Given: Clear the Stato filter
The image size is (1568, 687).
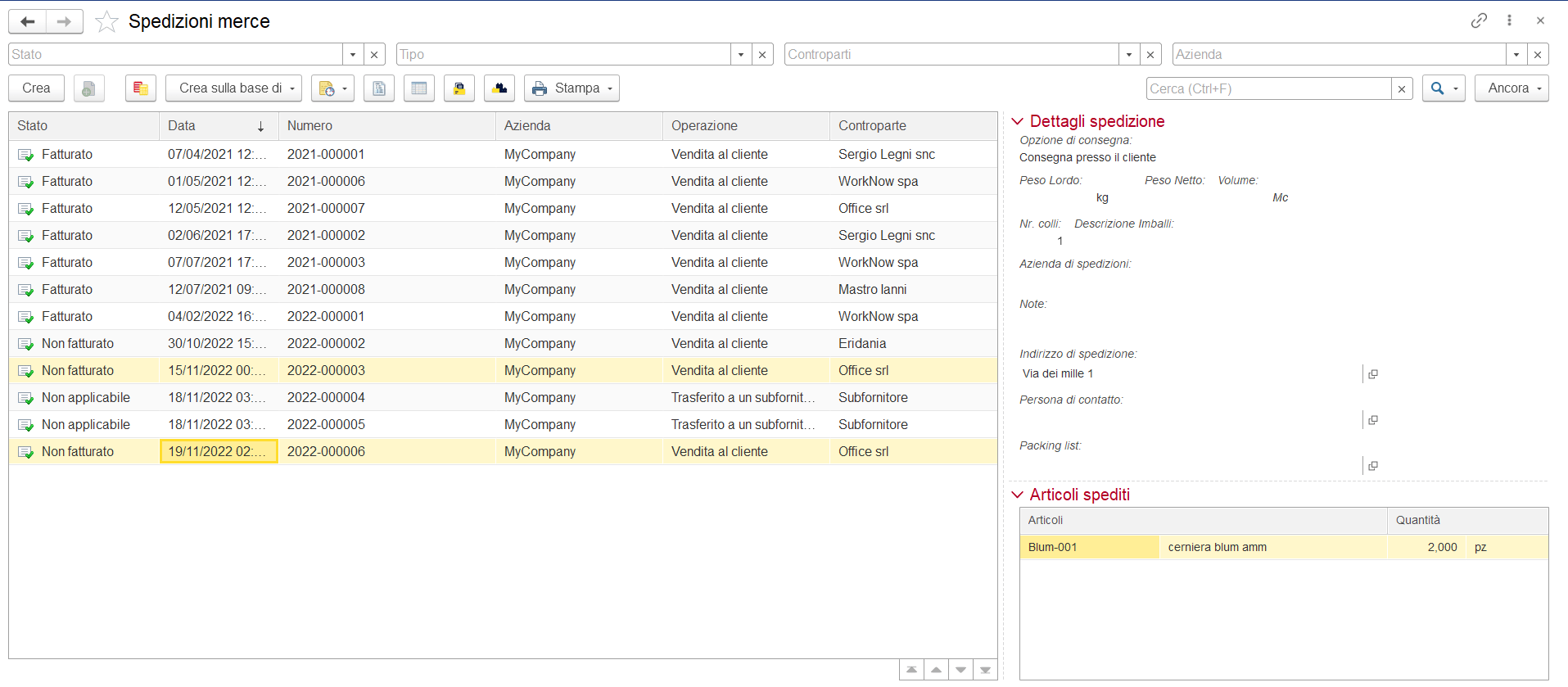Looking at the screenshot, I should (x=374, y=54).
